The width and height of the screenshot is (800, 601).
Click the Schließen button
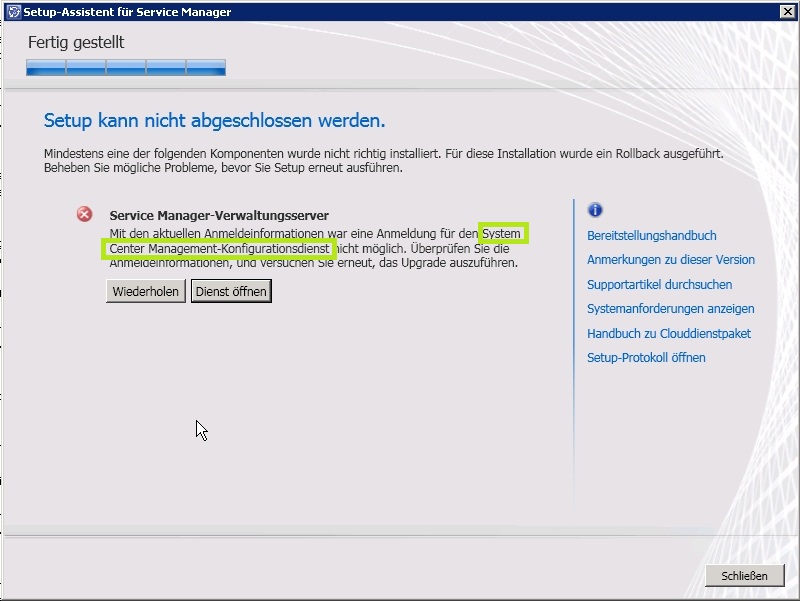tap(744, 576)
